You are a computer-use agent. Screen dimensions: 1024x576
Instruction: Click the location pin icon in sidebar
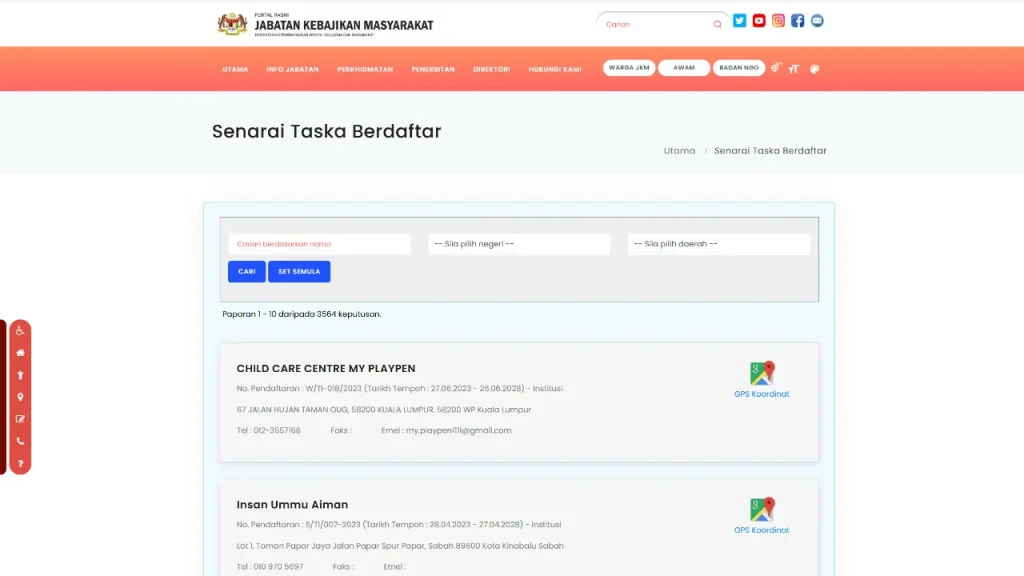[x=20, y=397]
